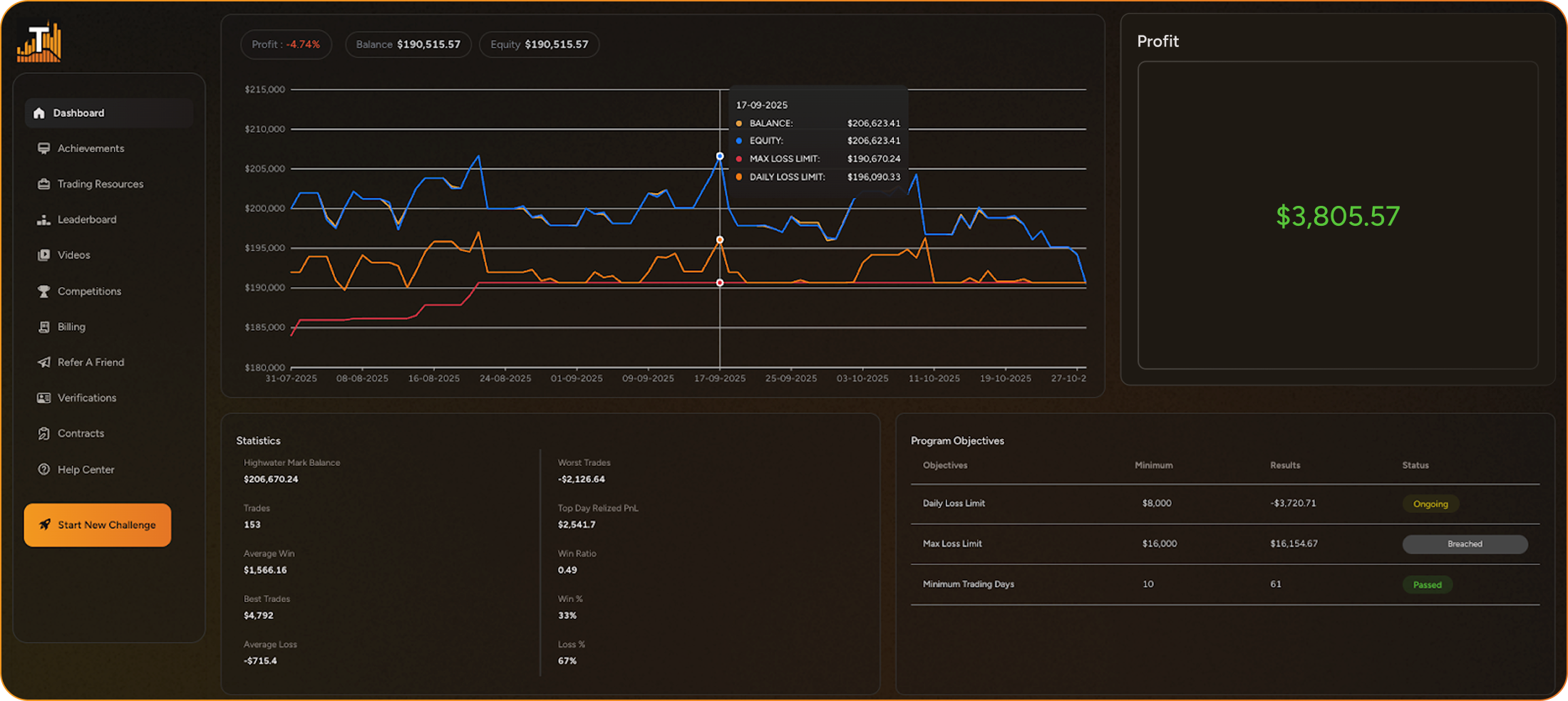Click Highwater Mark Balance value $206,670.24
The height and width of the screenshot is (701, 1568).
[271, 479]
